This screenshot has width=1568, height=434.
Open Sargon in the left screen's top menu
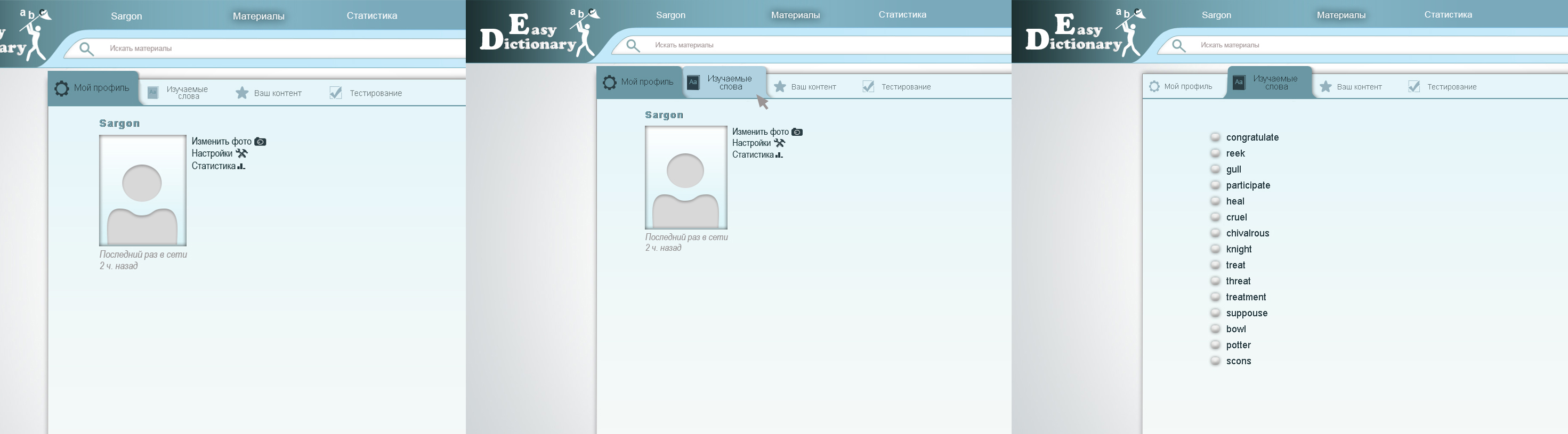[126, 16]
